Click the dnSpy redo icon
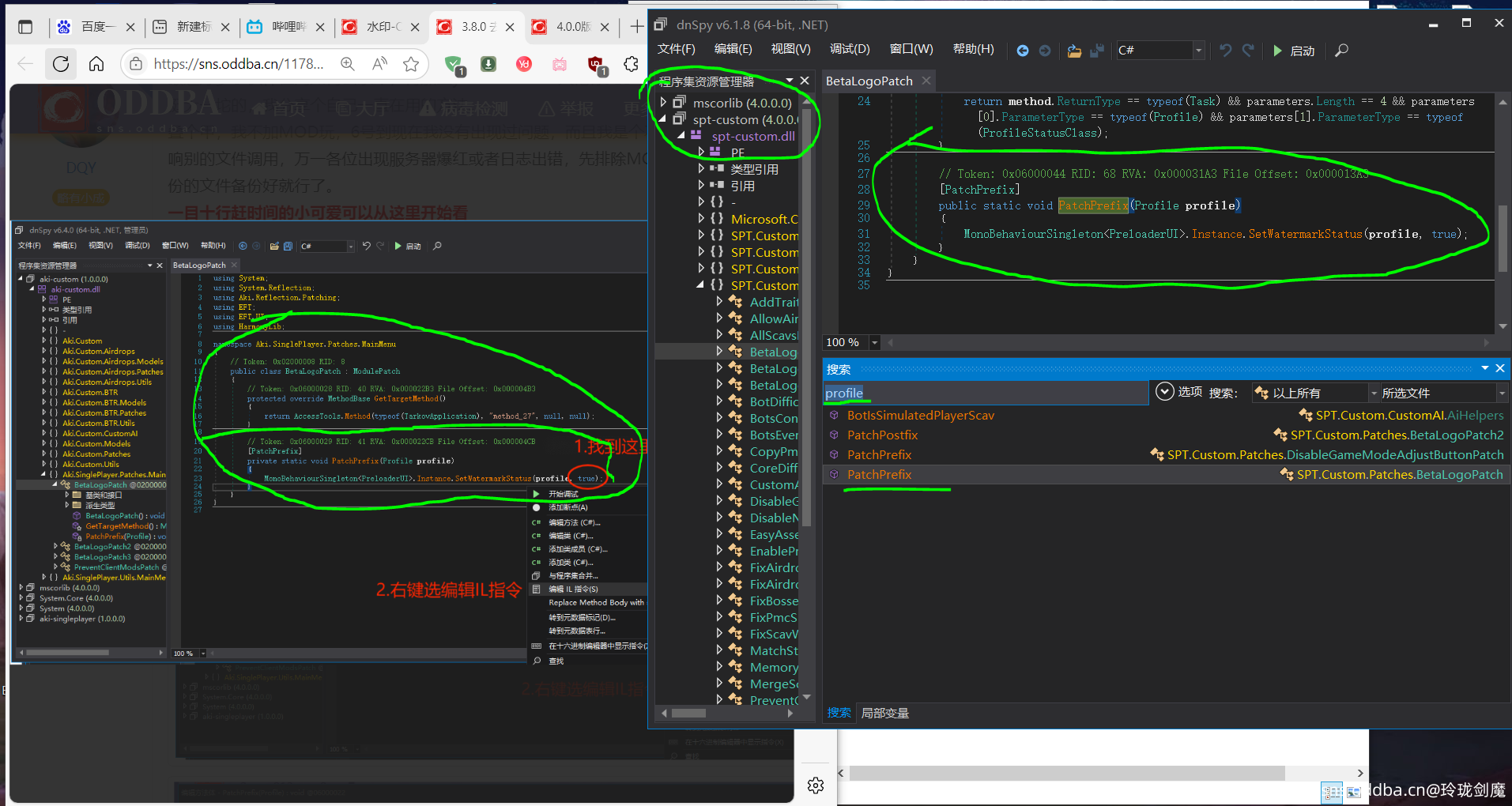 coord(1249,51)
